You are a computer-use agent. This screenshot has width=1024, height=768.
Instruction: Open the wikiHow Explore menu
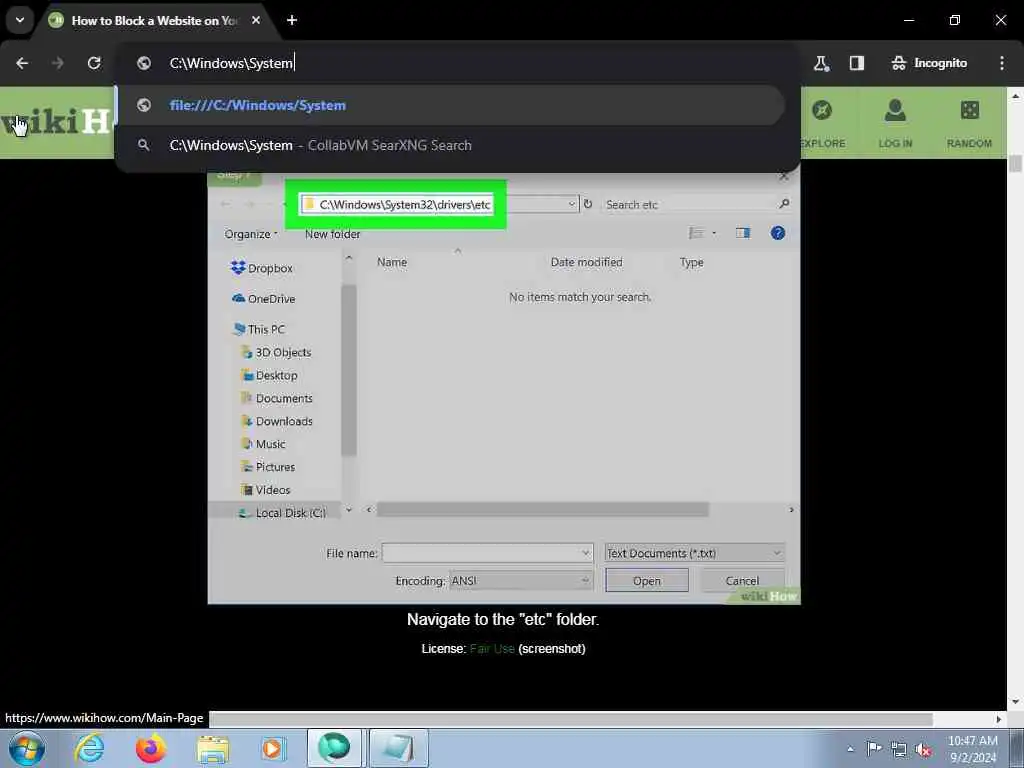click(822, 123)
